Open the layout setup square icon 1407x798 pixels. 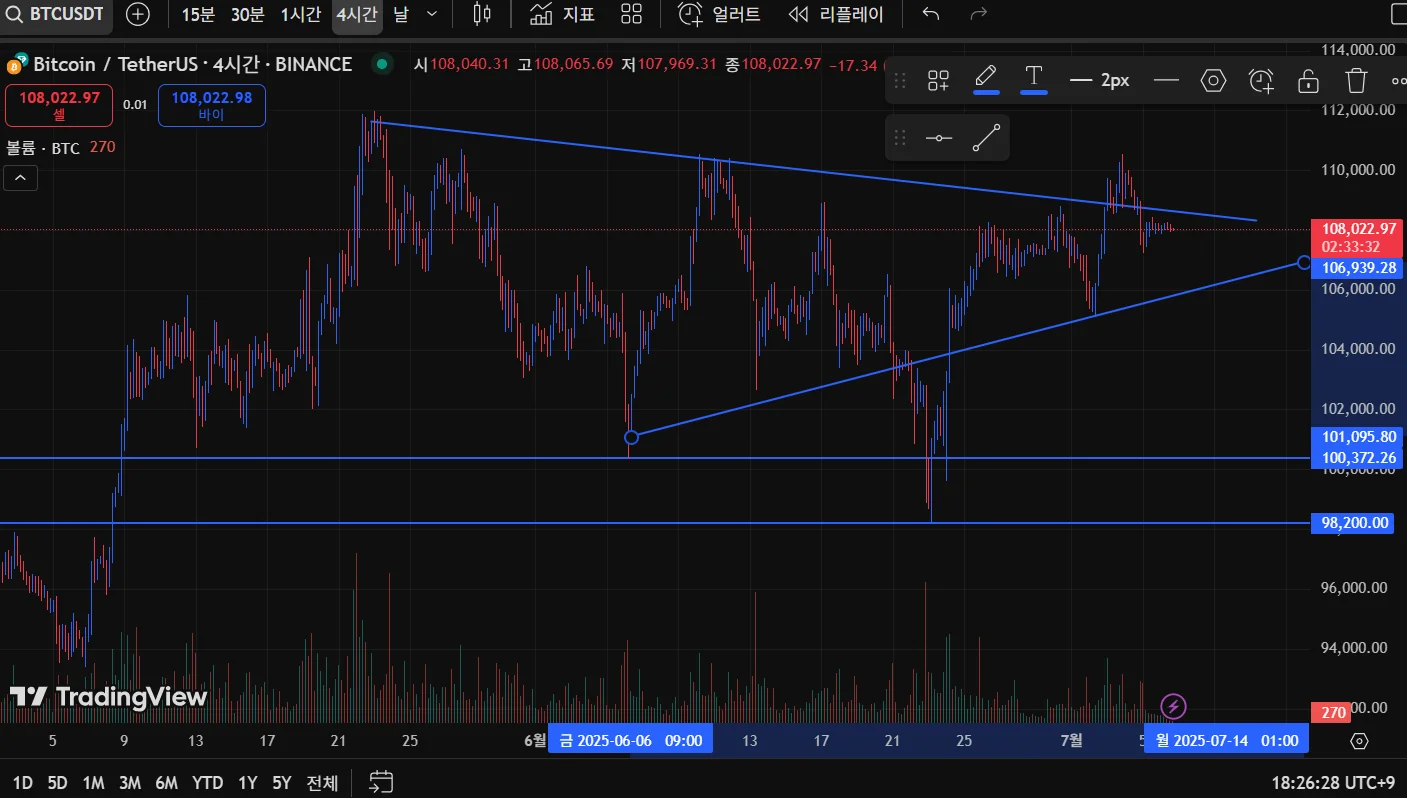(1398, 14)
